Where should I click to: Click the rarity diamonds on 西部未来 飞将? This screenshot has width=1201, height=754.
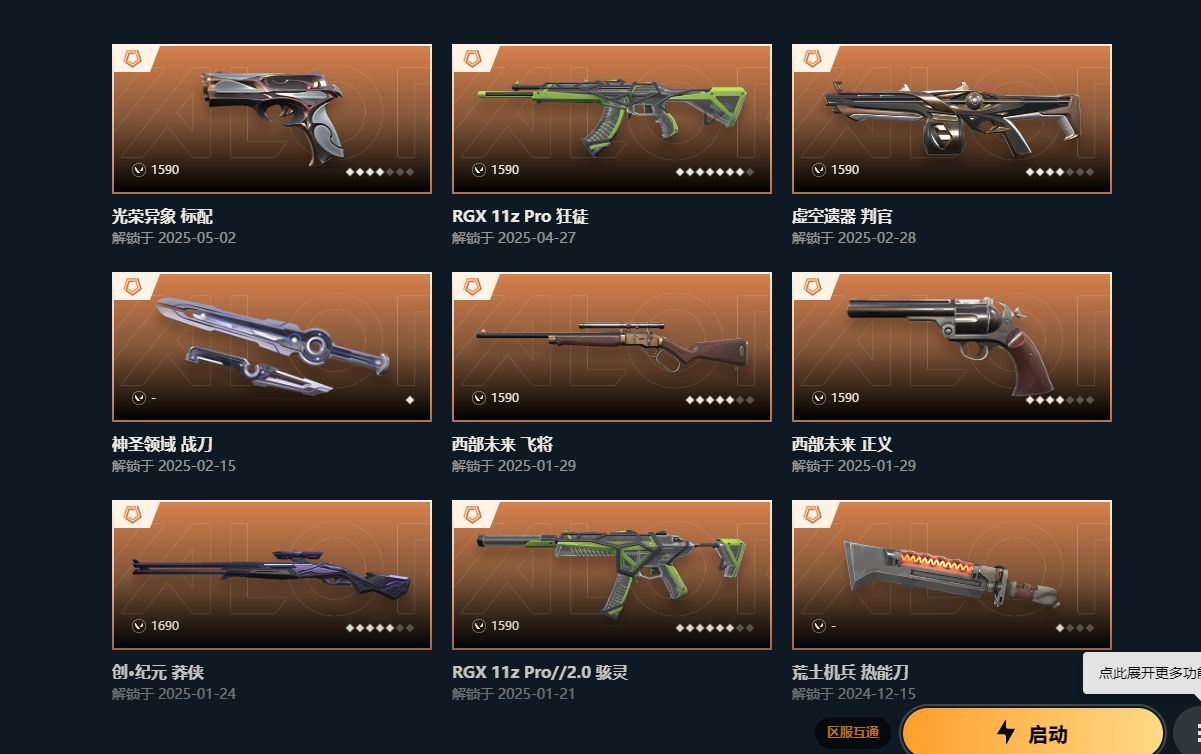coord(720,400)
